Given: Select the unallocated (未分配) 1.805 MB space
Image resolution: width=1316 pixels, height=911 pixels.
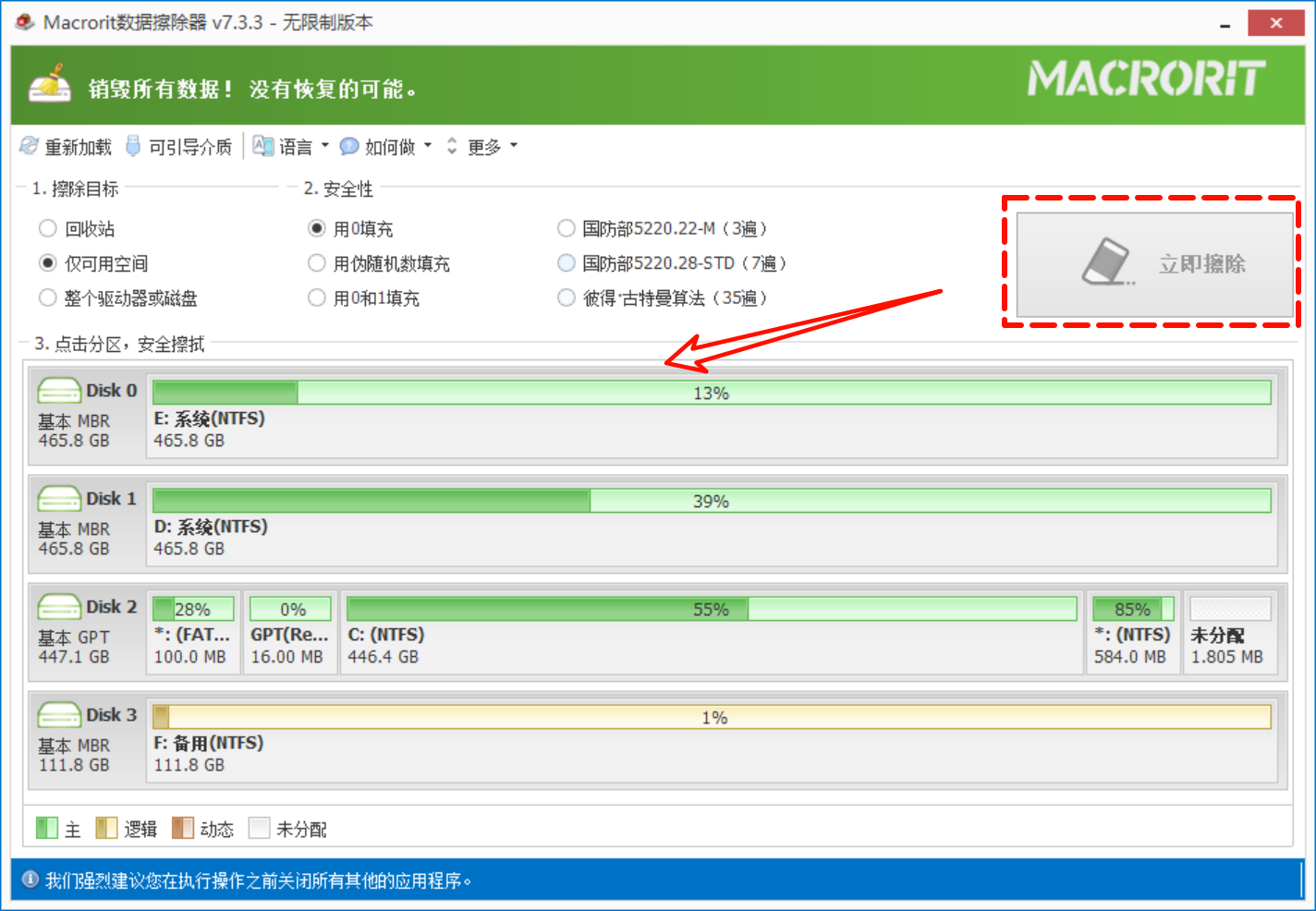Looking at the screenshot, I should (1231, 633).
